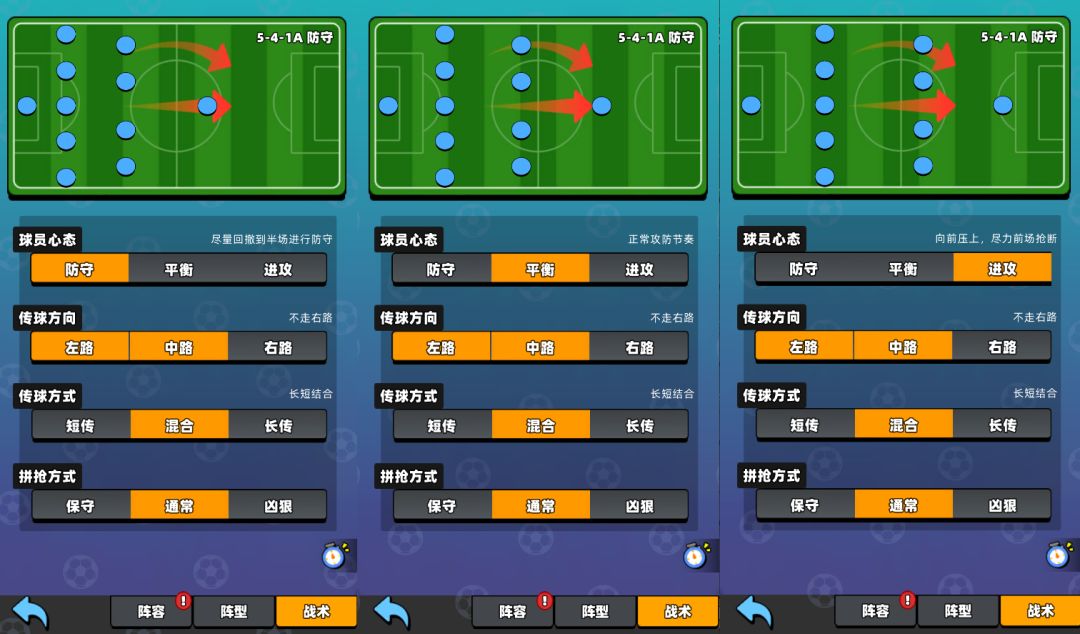Toggle 右路 passing direction in left panel
This screenshot has height=634, width=1080.
tap(278, 347)
